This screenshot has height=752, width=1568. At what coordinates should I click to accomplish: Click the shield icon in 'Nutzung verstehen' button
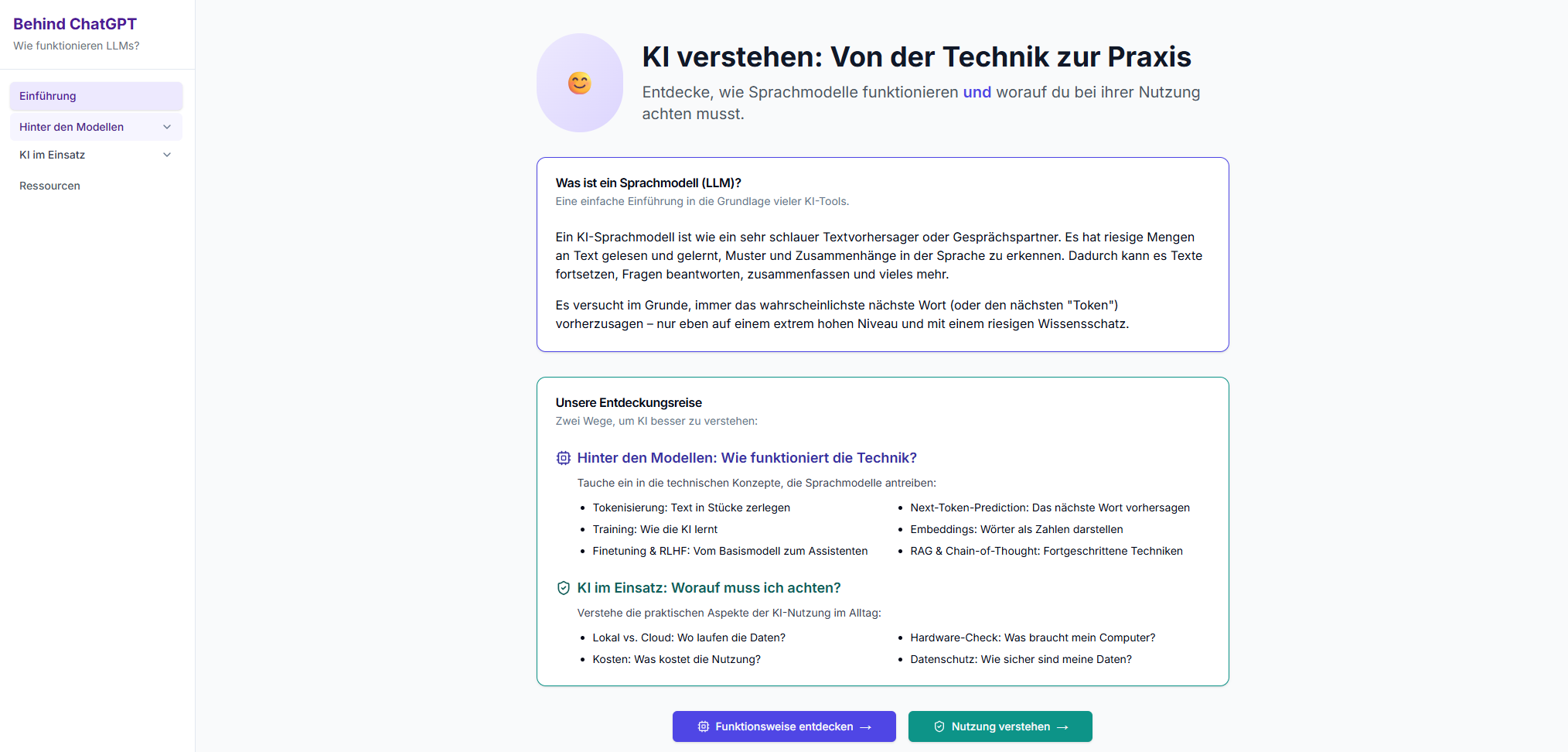[x=939, y=726]
